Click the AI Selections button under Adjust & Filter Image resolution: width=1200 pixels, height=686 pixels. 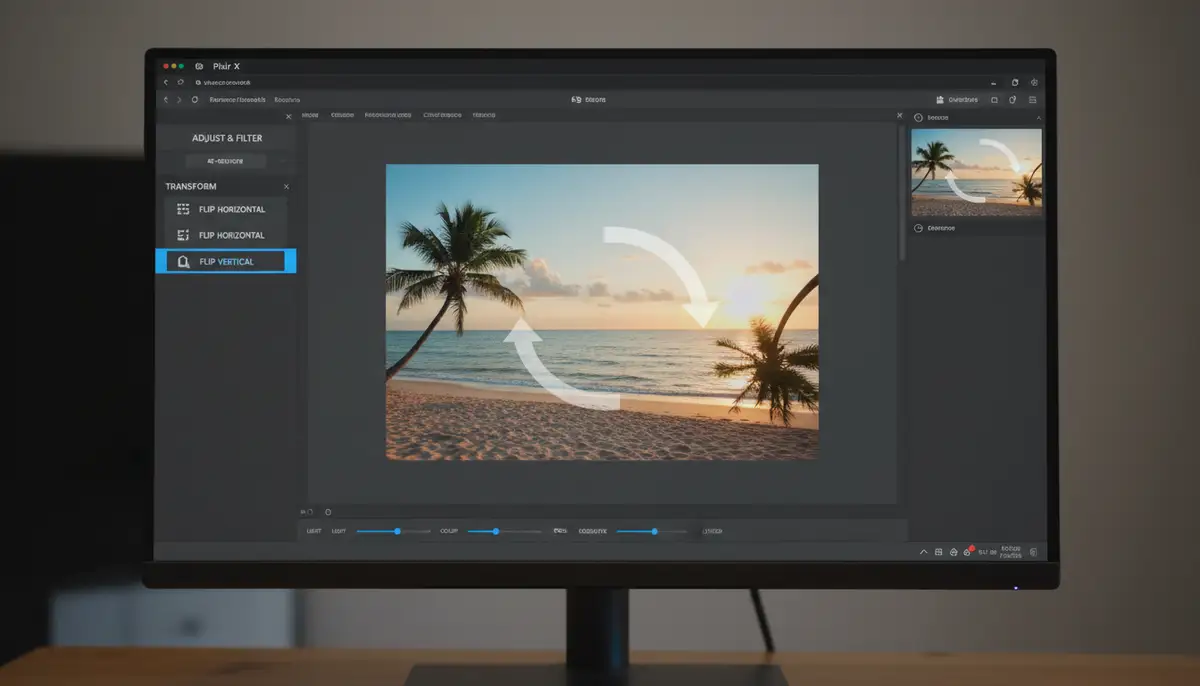tap(227, 160)
